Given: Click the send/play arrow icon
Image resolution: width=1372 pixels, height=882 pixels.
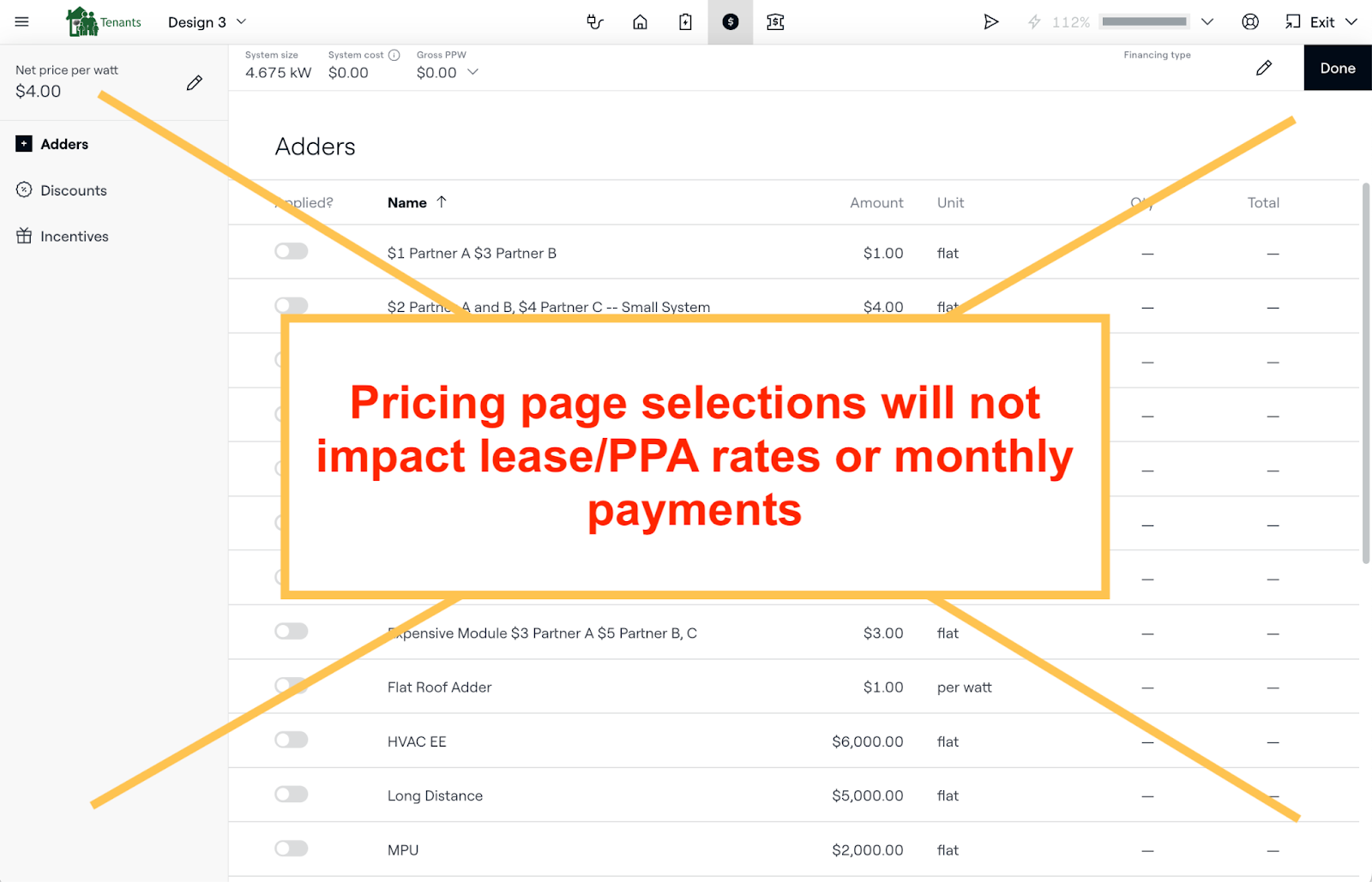Looking at the screenshot, I should tap(990, 22).
